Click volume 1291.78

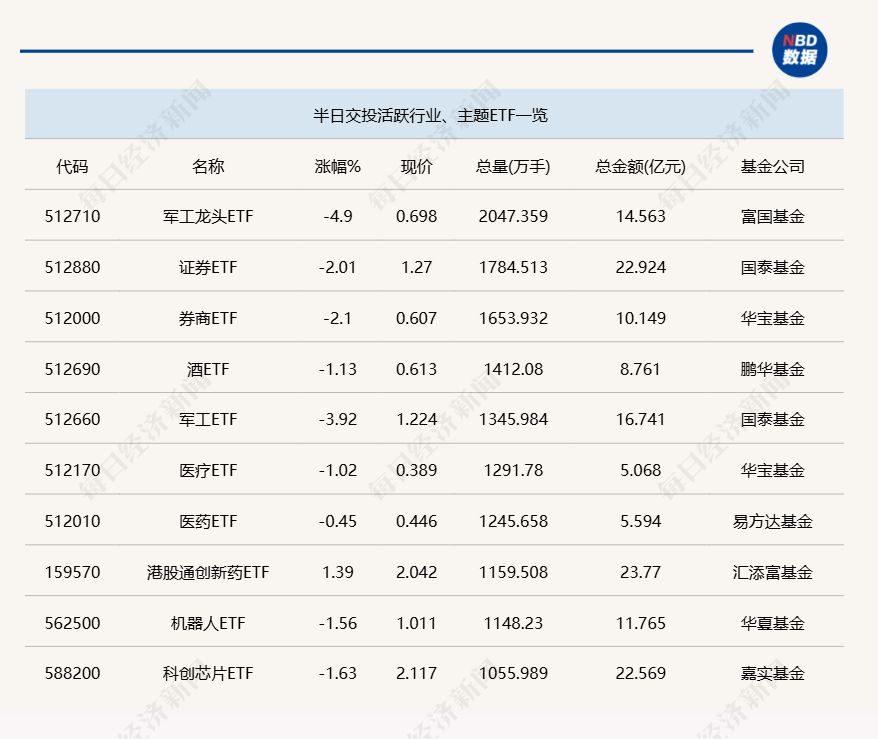point(513,470)
